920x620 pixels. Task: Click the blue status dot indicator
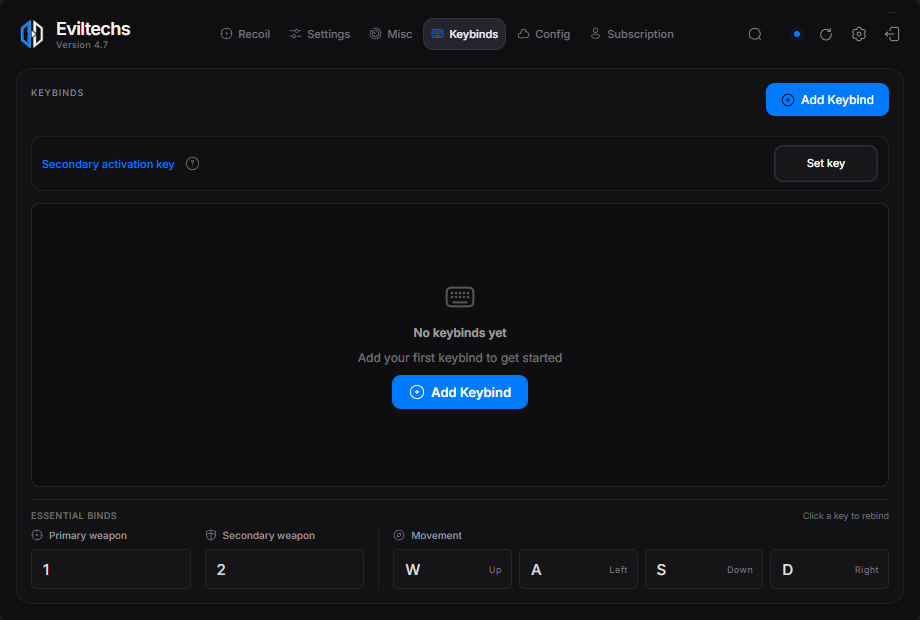796,34
